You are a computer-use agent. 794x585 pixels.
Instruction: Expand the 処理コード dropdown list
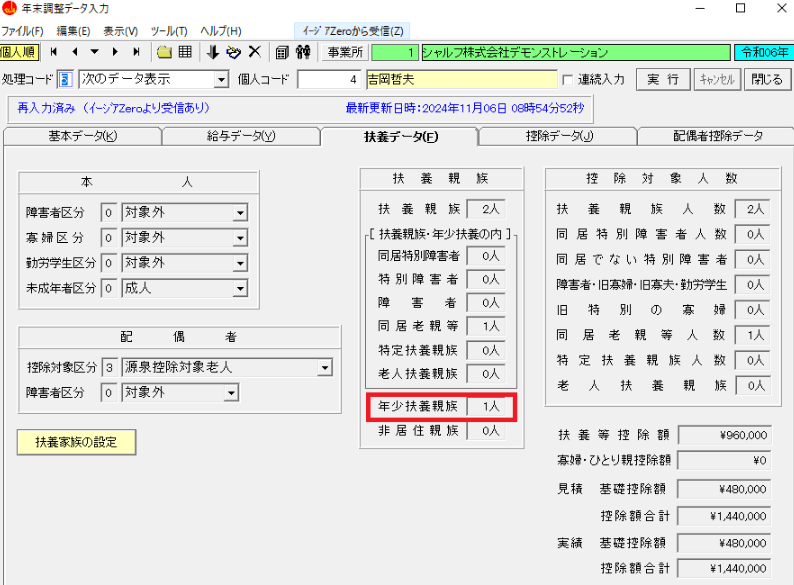click(x=221, y=79)
